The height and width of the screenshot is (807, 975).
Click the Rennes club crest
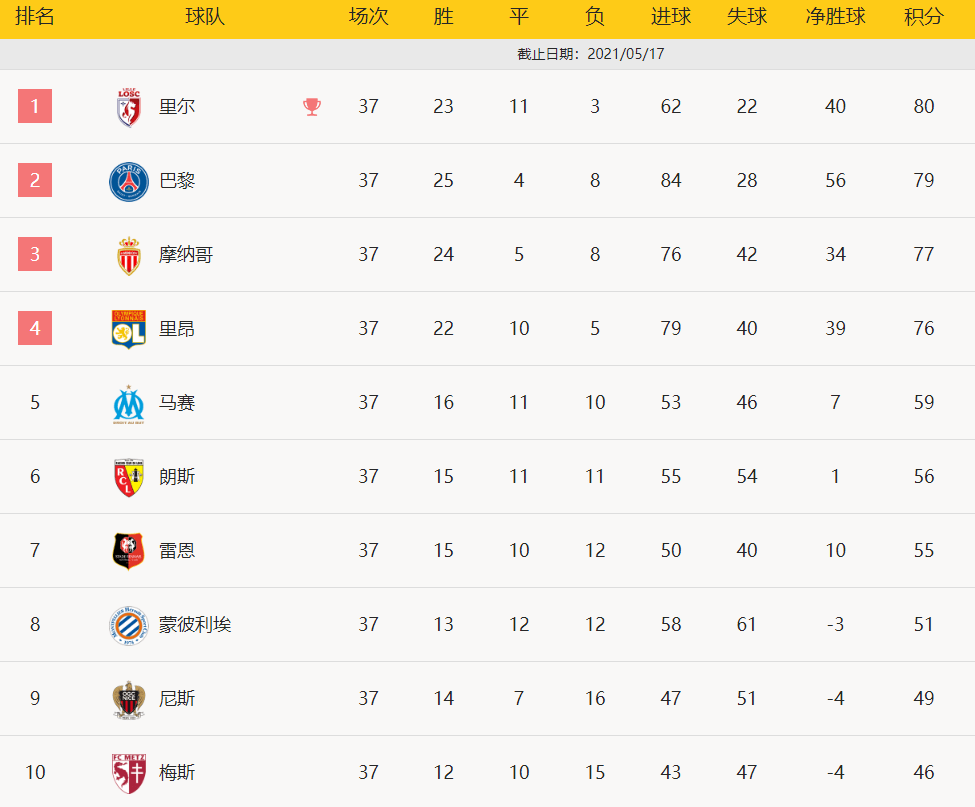(x=128, y=551)
